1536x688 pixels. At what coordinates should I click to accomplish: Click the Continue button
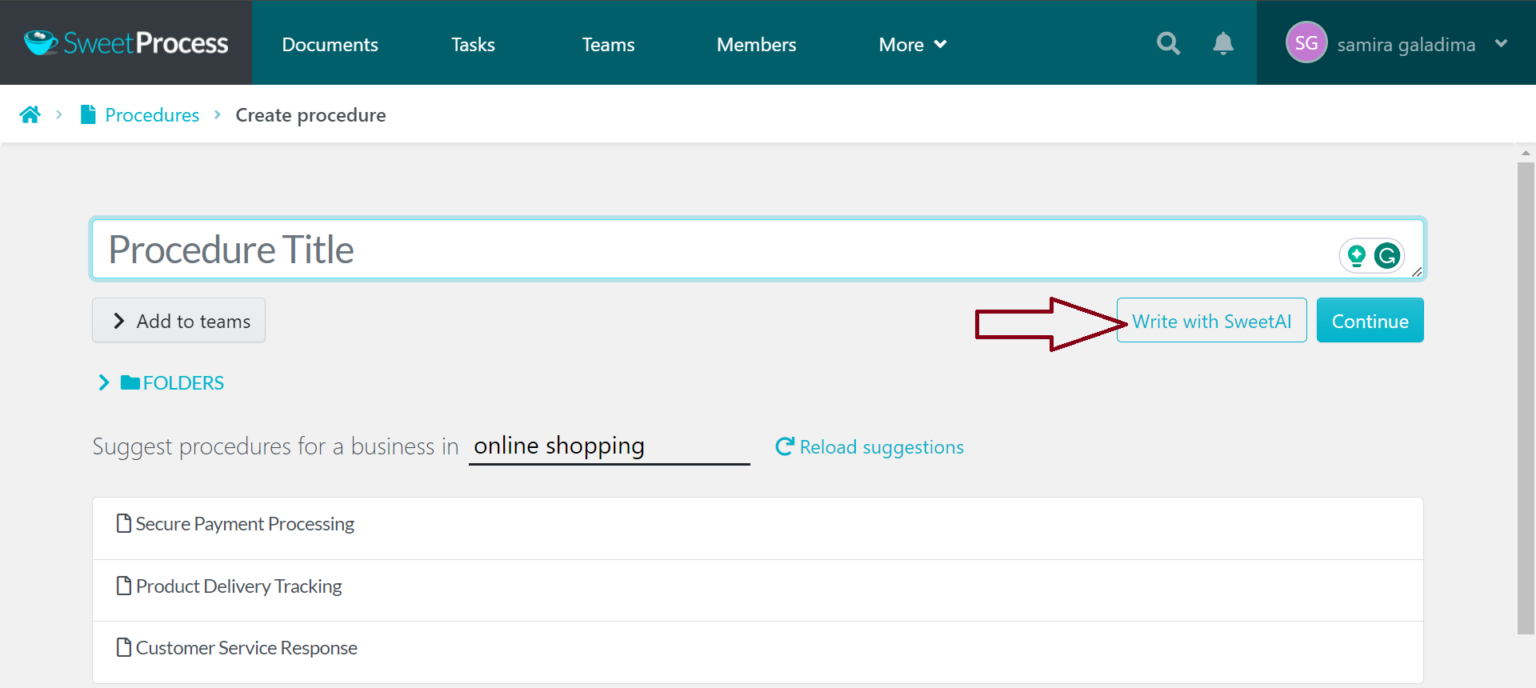1370,321
